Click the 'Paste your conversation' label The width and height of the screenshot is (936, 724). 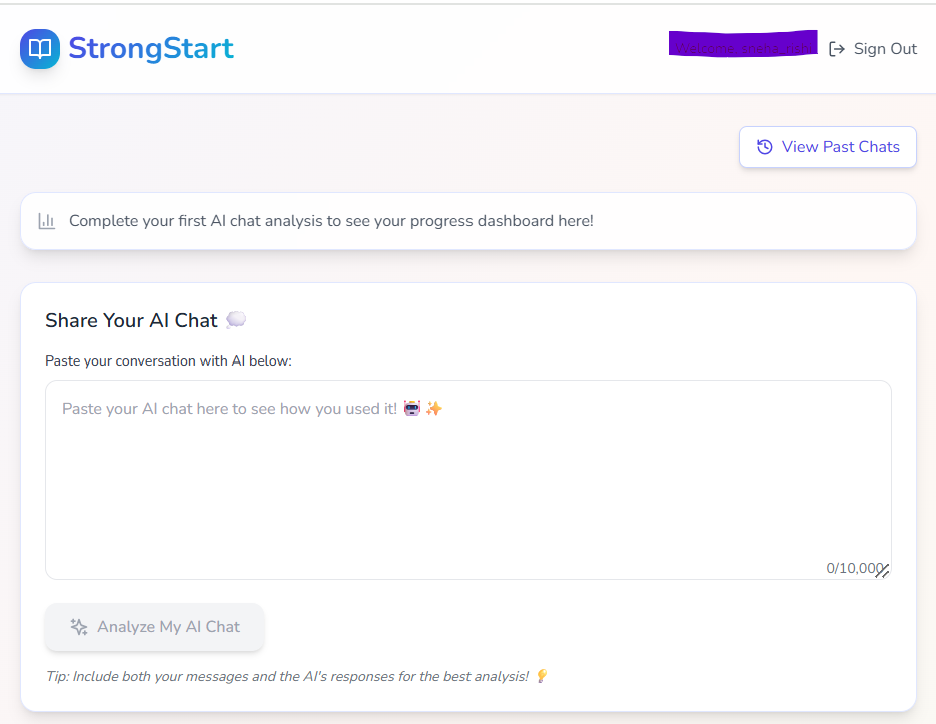coord(168,360)
